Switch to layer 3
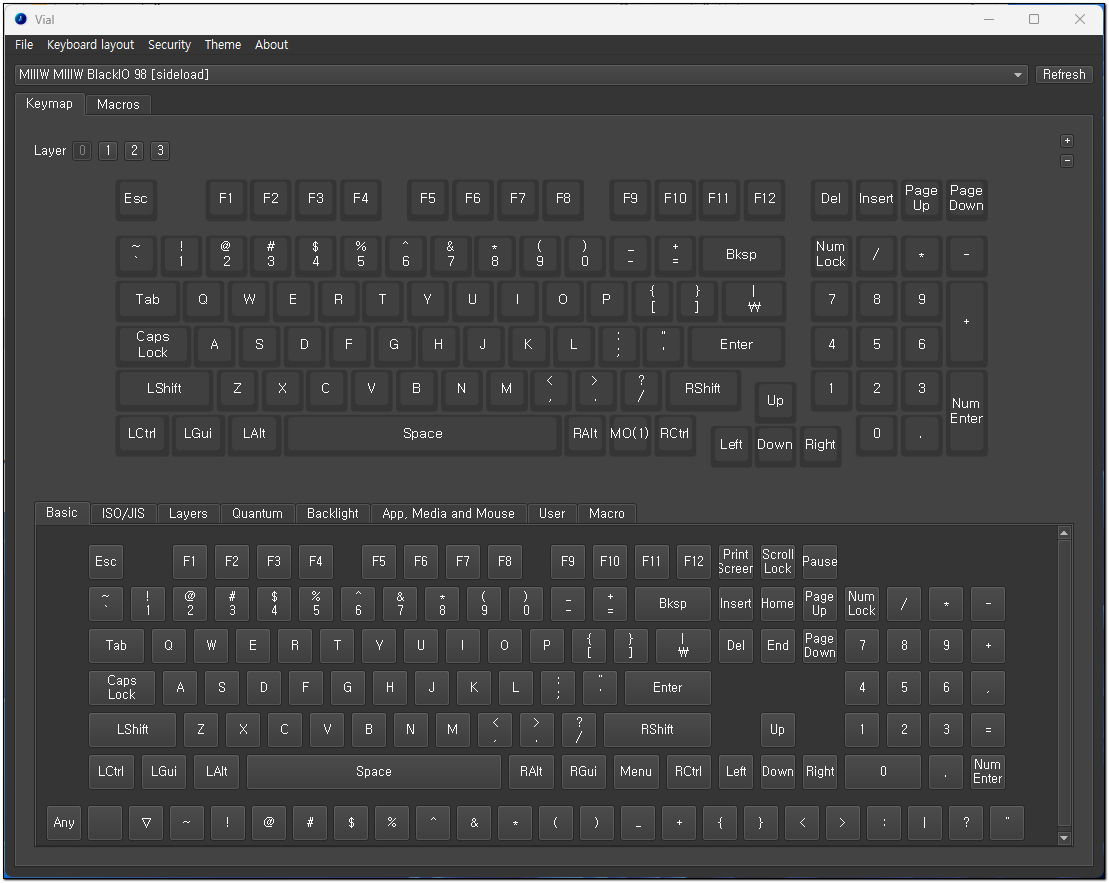 (160, 151)
